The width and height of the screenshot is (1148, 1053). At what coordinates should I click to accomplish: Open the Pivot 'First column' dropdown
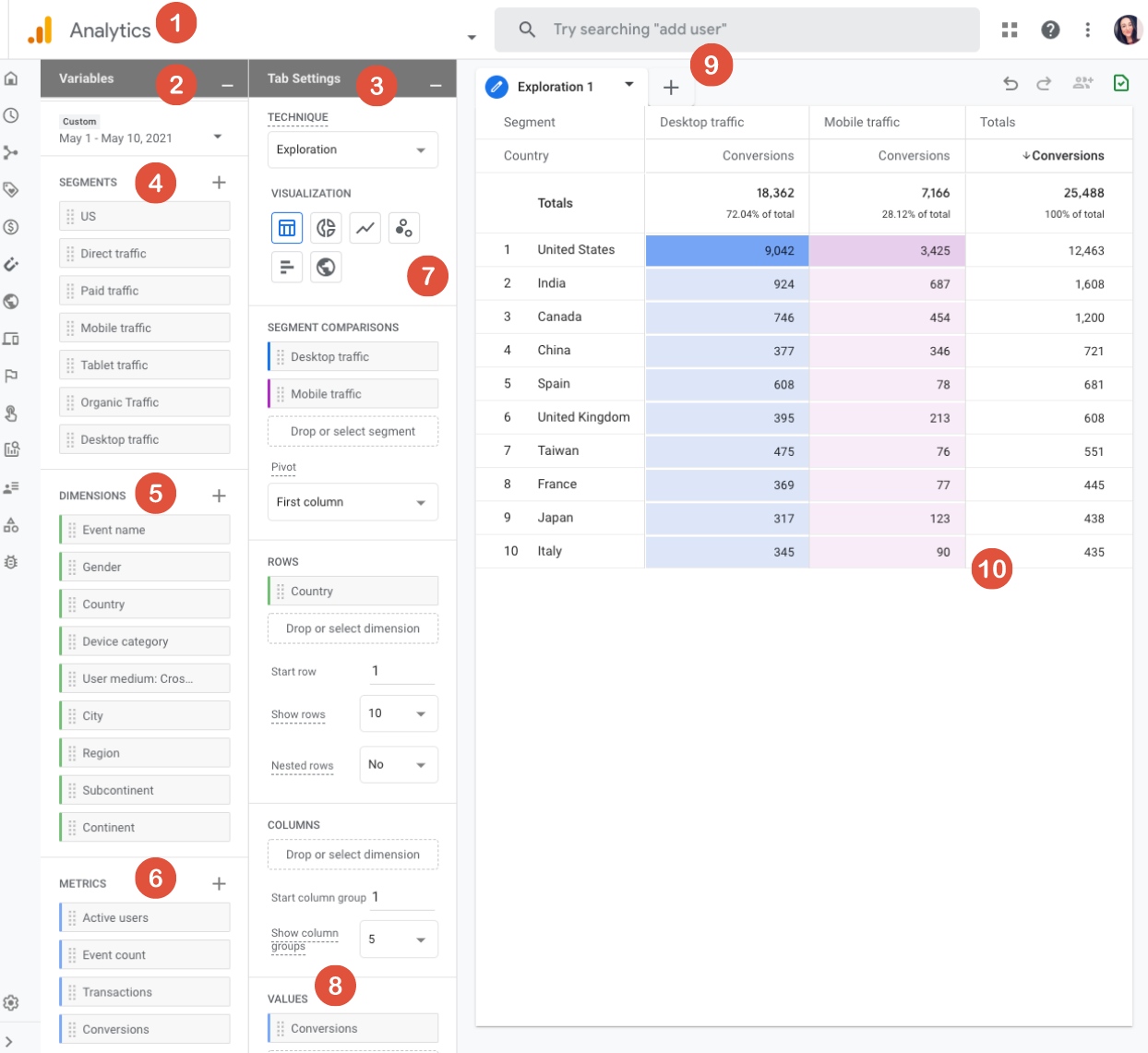click(353, 501)
